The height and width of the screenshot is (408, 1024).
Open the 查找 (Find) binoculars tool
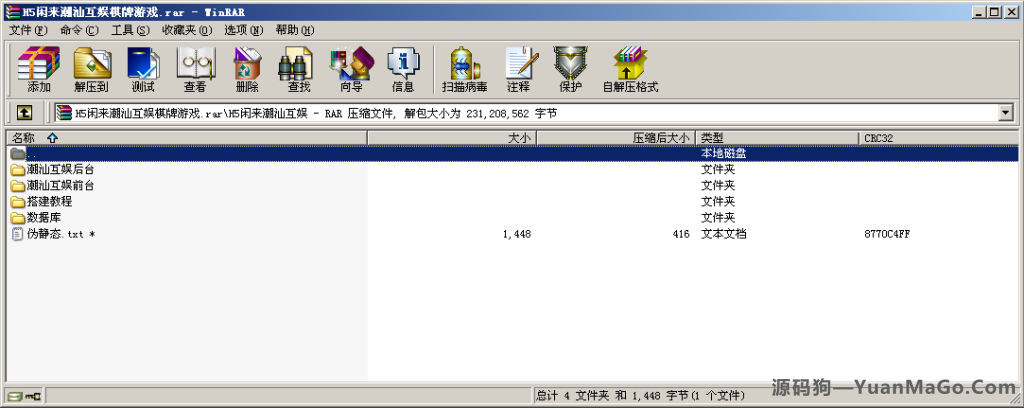pos(299,68)
